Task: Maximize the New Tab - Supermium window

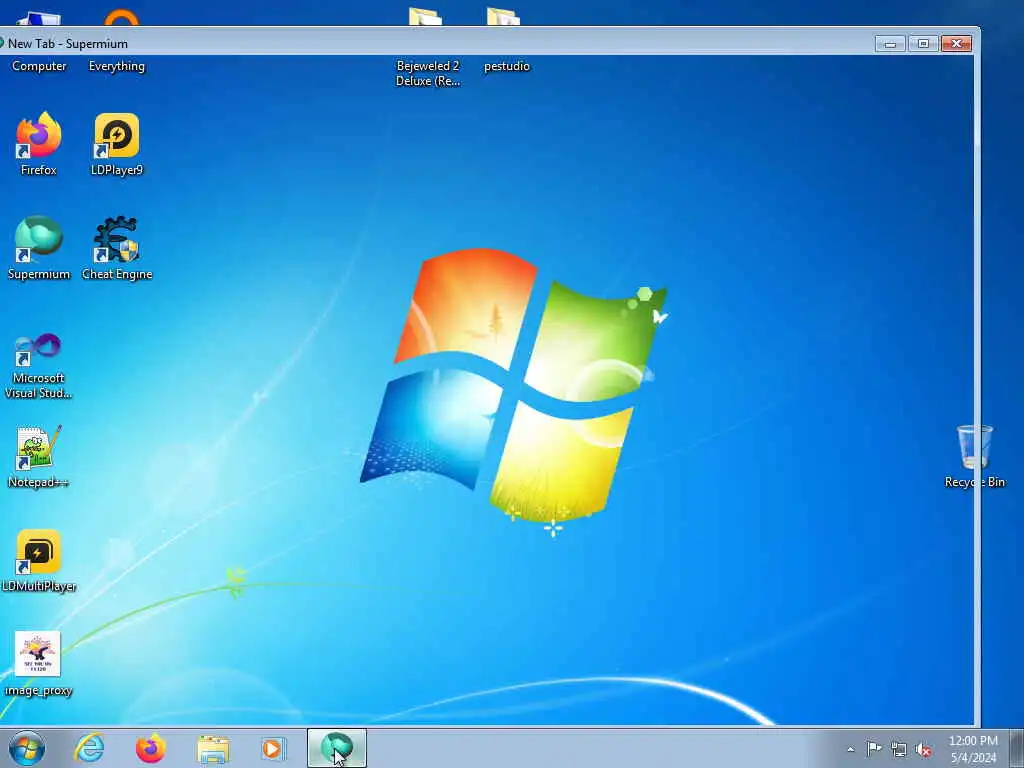Action: tap(923, 44)
